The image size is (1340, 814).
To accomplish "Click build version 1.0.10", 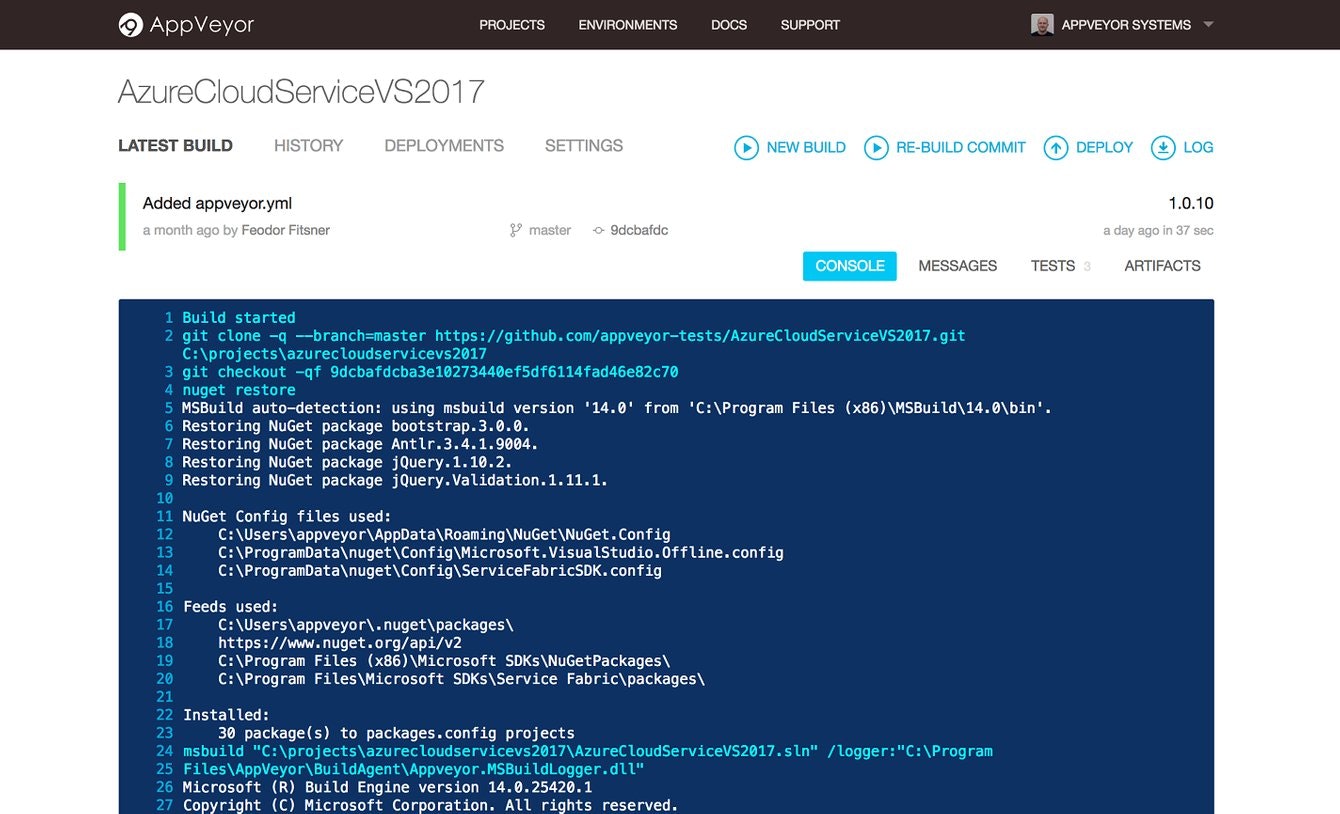I will coord(1191,203).
